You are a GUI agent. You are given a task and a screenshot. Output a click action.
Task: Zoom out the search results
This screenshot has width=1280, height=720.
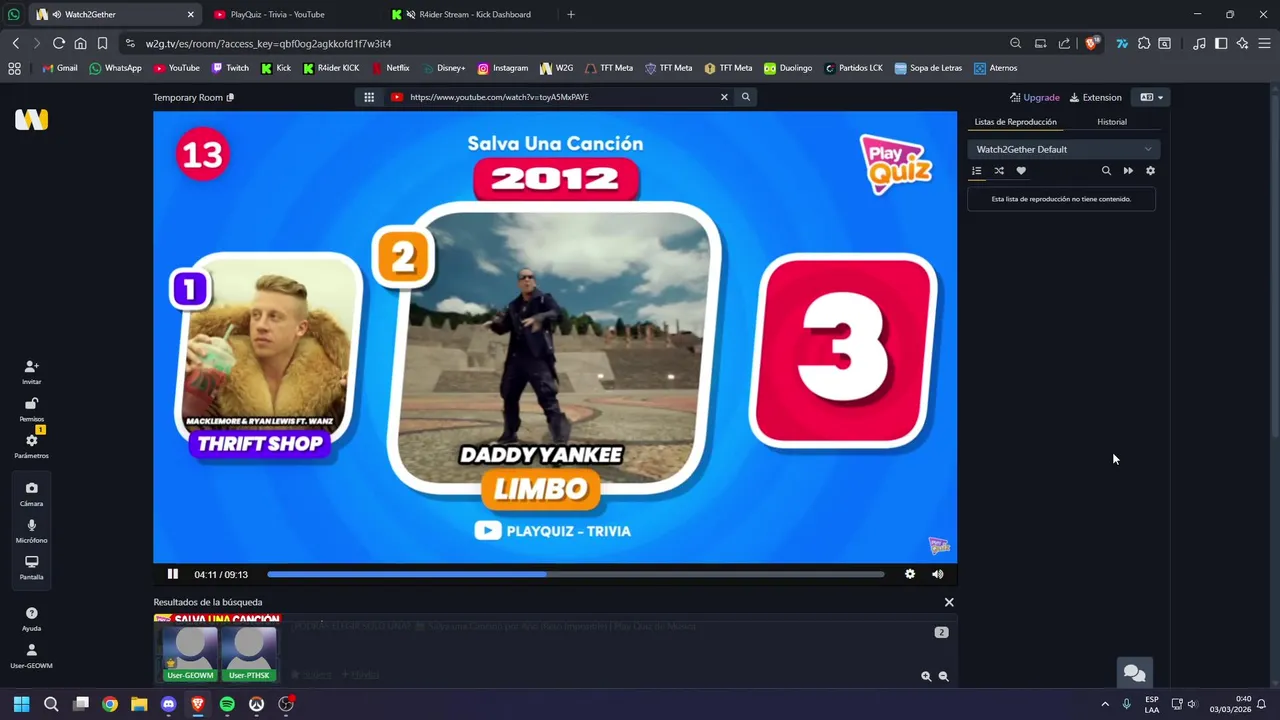tap(943, 676)
